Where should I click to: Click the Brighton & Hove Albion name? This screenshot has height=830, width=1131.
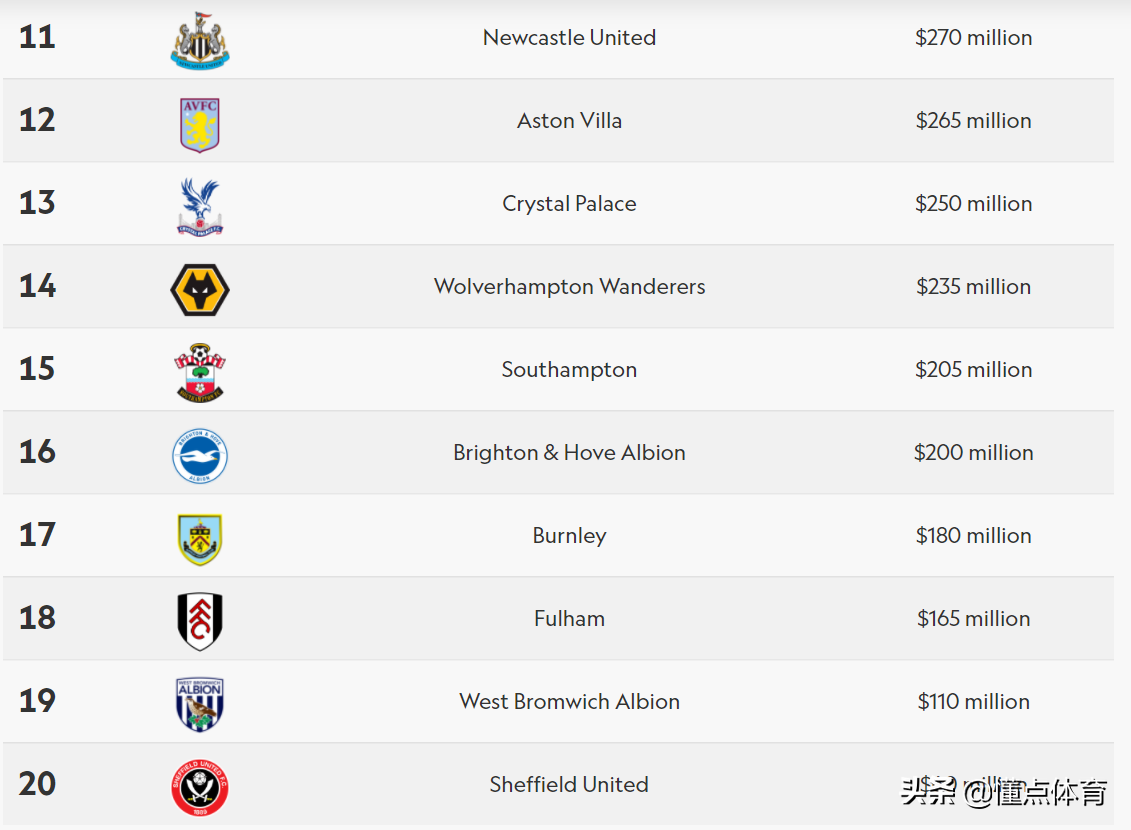click(569, 452)
